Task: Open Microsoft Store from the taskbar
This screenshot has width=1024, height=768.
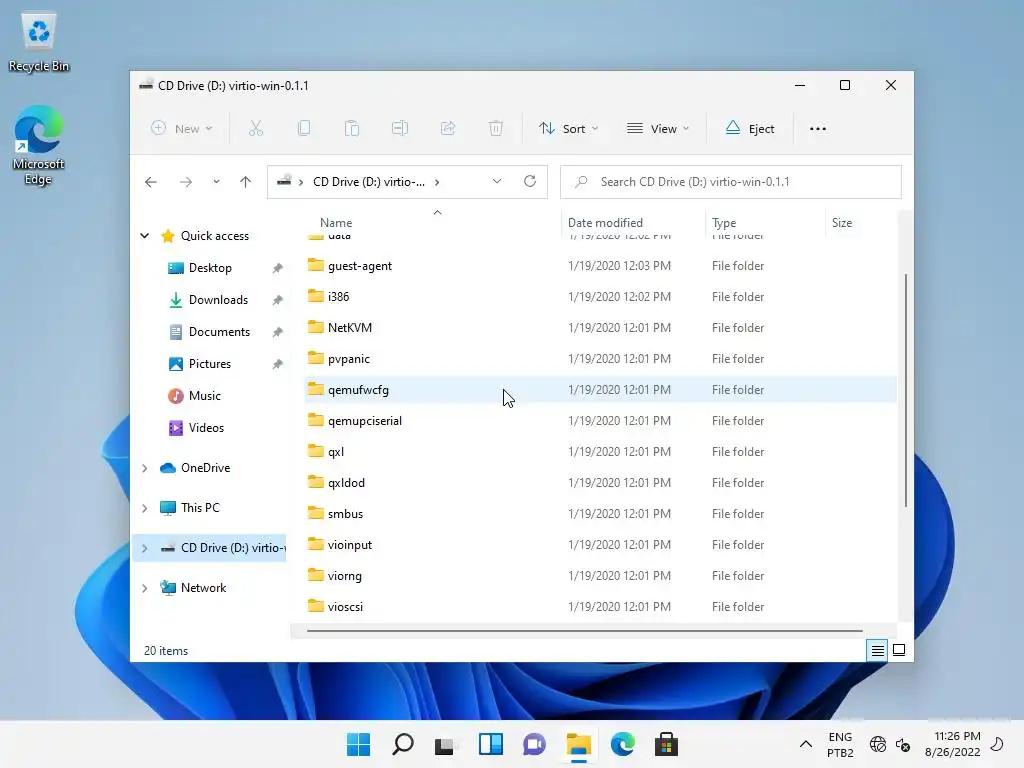Action: pyautogui.click(x=666, y=744)
